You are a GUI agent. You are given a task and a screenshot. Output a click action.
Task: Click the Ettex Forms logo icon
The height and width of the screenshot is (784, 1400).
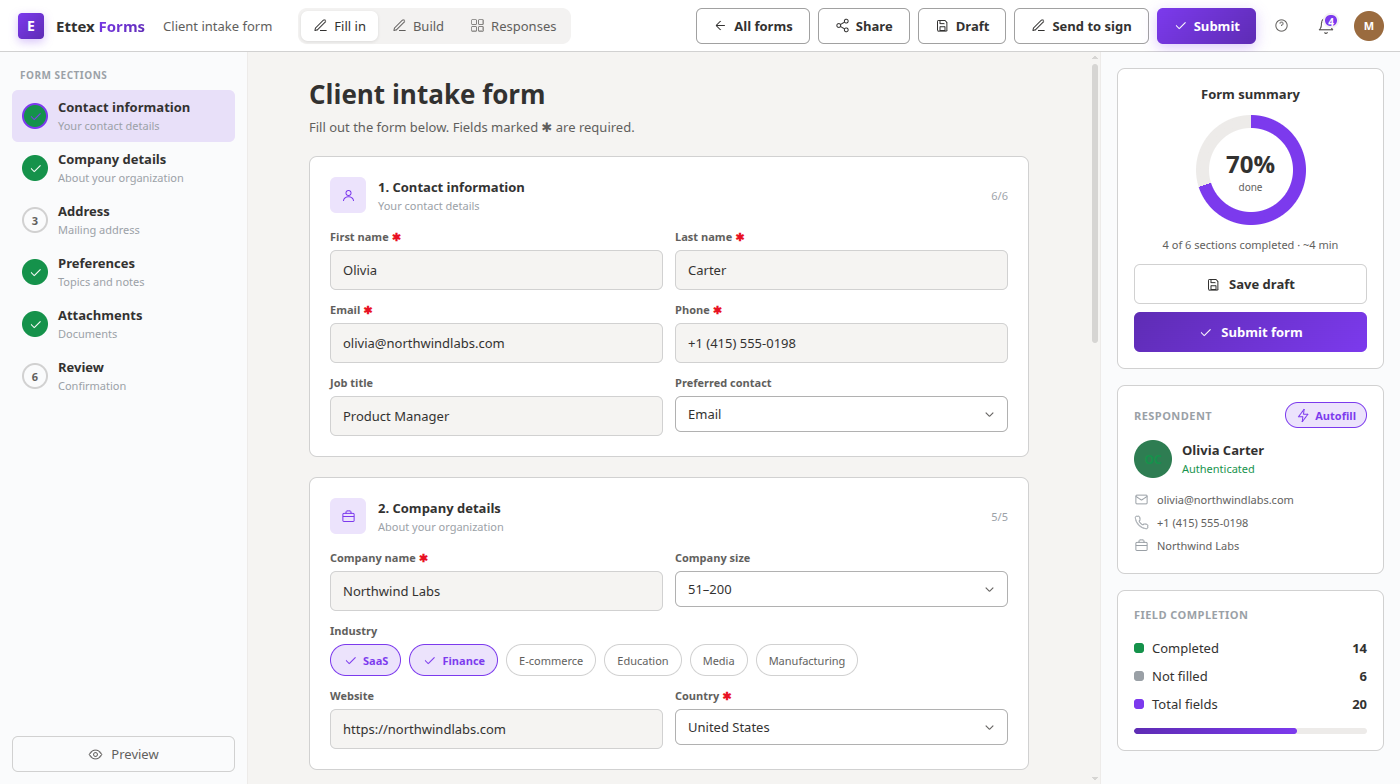pos(31,26)
